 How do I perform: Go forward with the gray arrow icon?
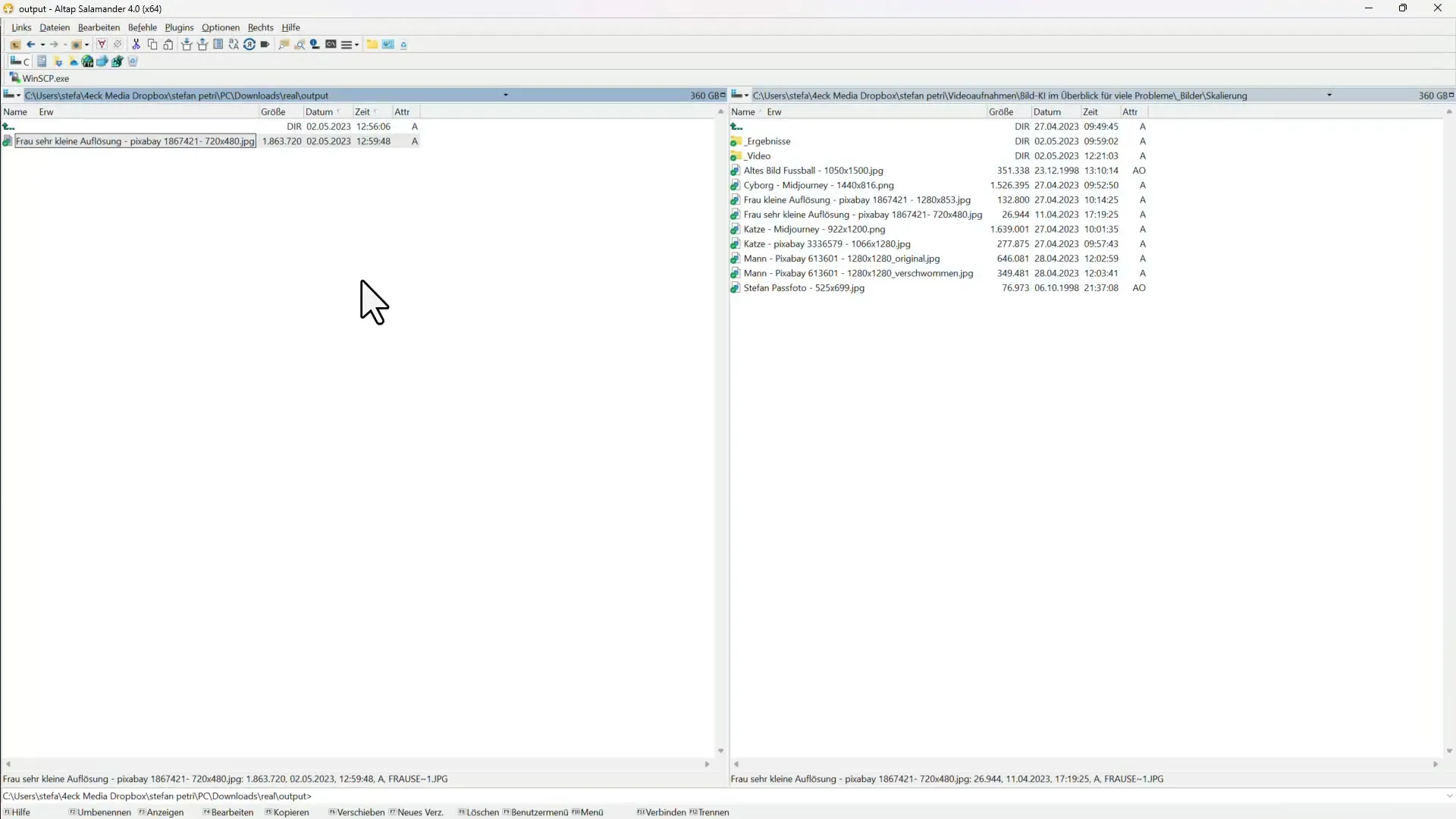pos(54,45)
